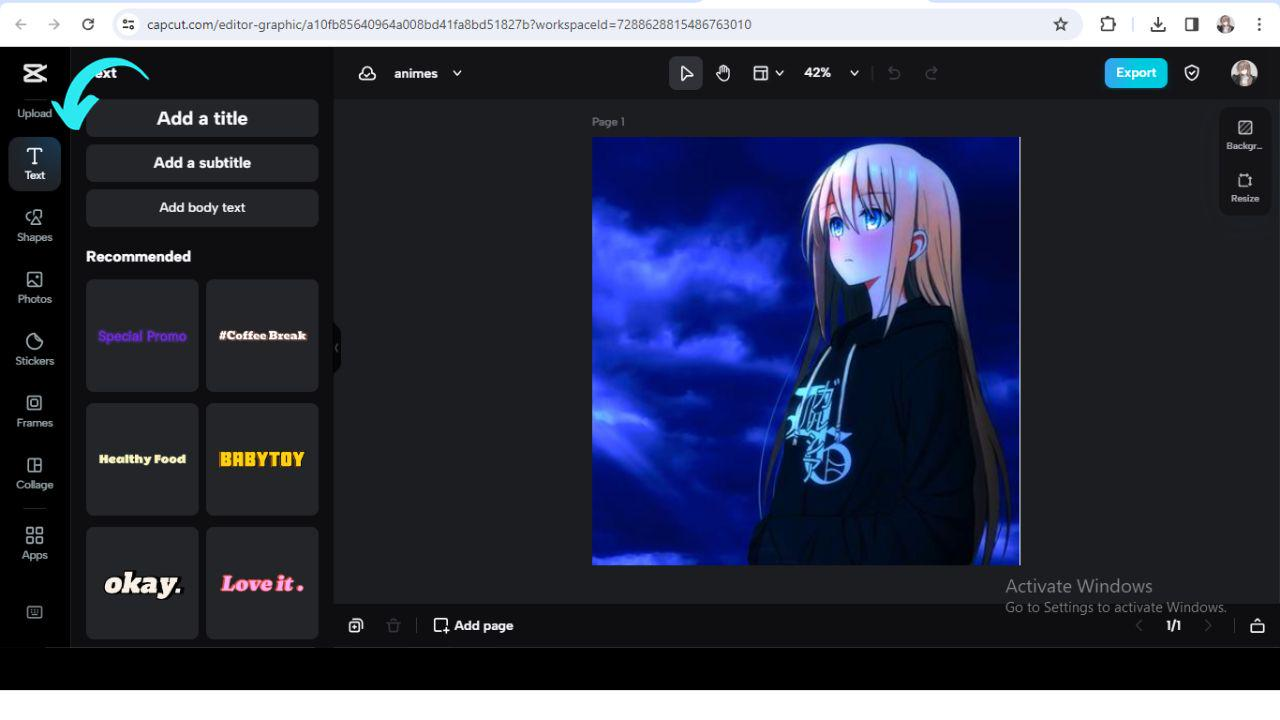The height and width of the screenshot is (720, 1280).
Task: Click the Recommended heading
Action: [x=138, y=257]
